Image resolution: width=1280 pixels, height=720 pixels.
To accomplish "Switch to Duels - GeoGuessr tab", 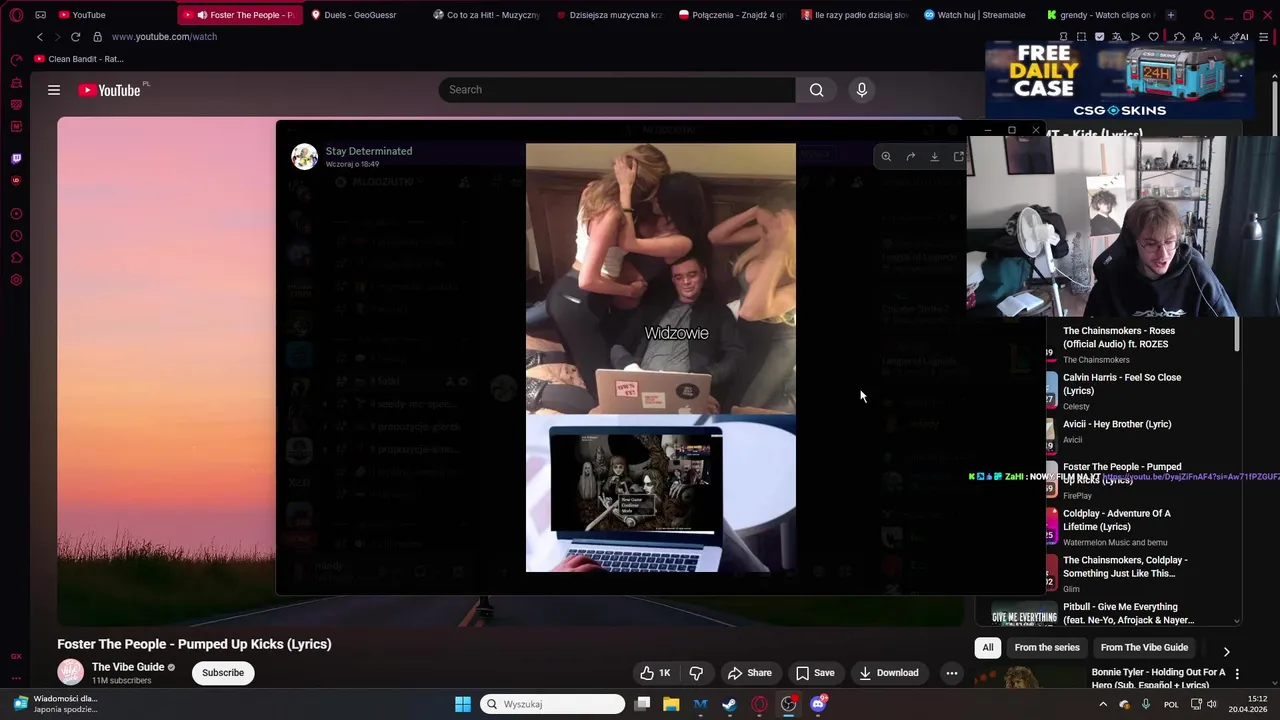I will [359, 15].
